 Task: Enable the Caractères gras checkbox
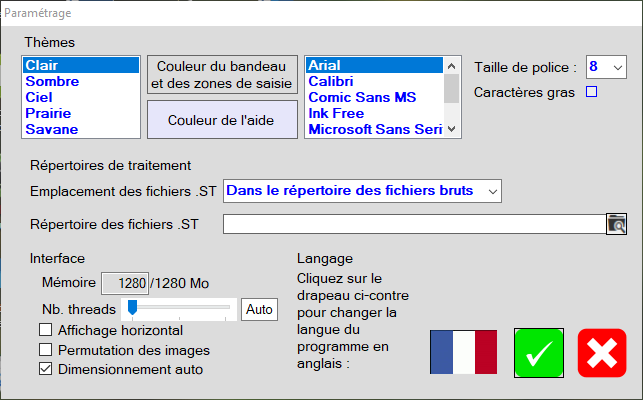591,93
